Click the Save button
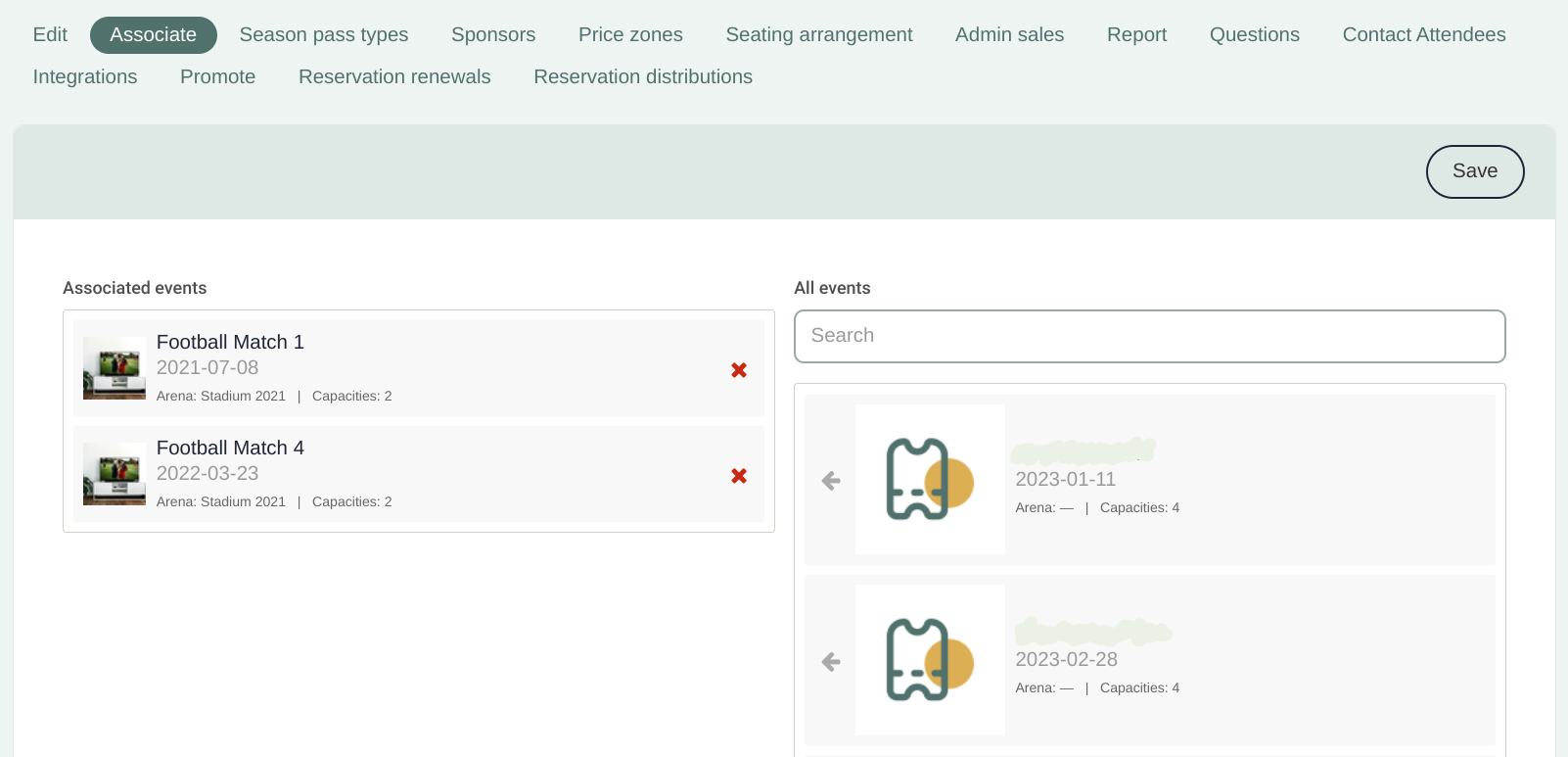 tap(1475, 171)
